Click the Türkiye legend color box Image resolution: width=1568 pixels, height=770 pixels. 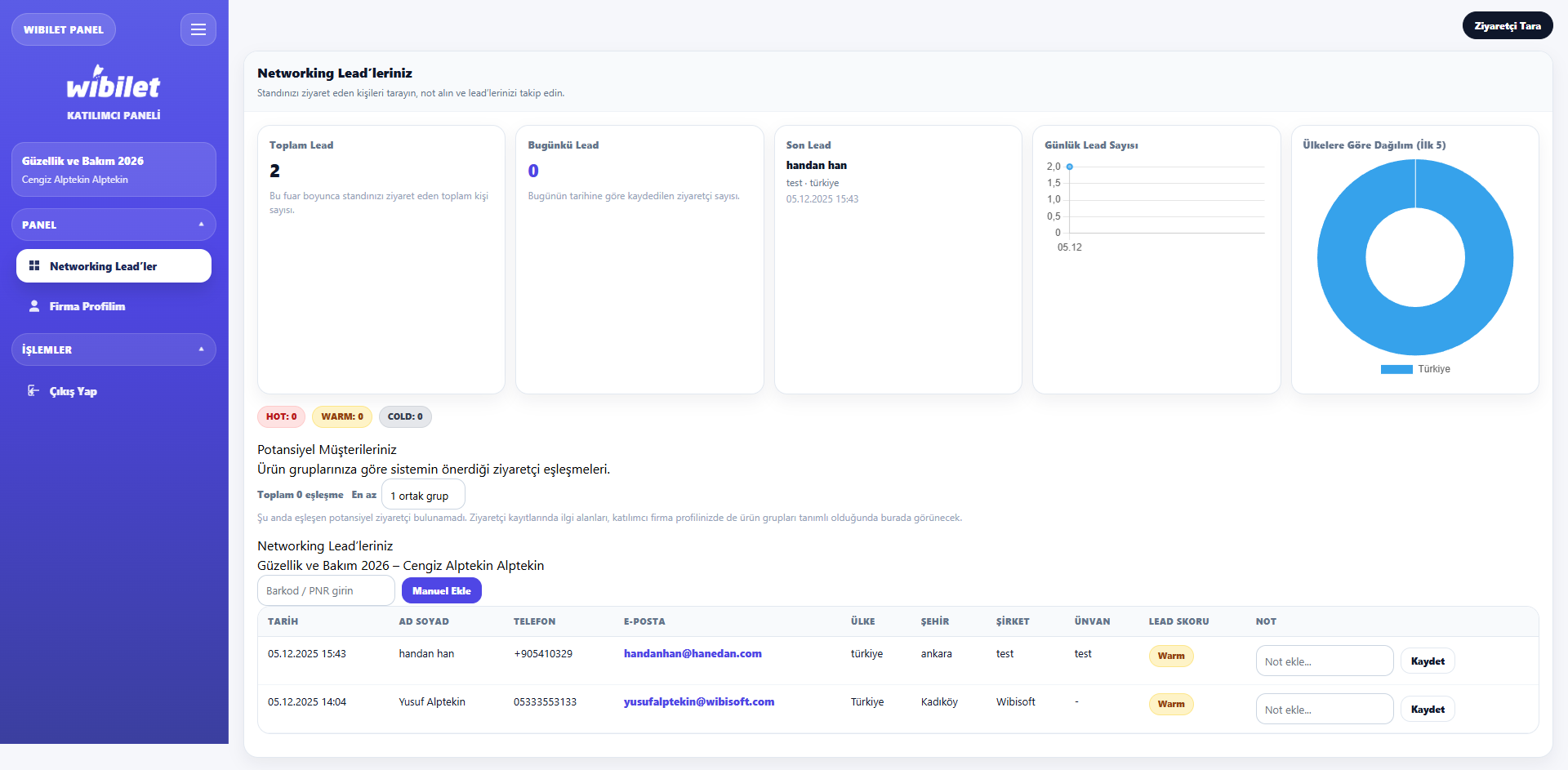(x=1396, y=369)
